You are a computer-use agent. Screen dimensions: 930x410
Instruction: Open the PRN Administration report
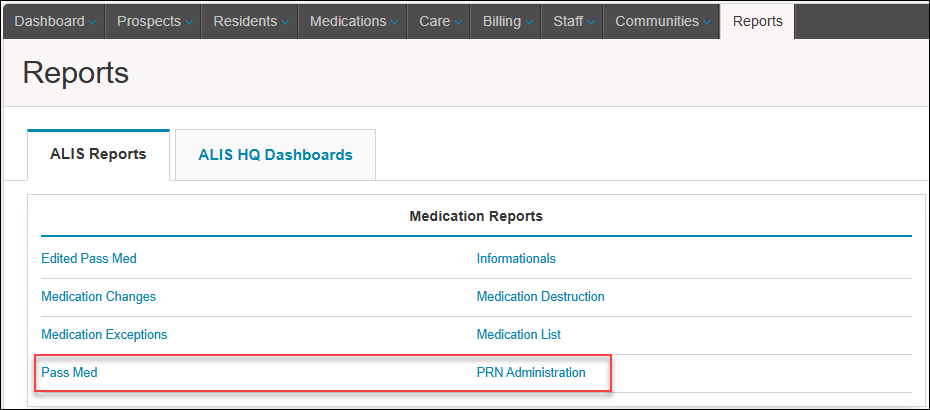[531, 373]
